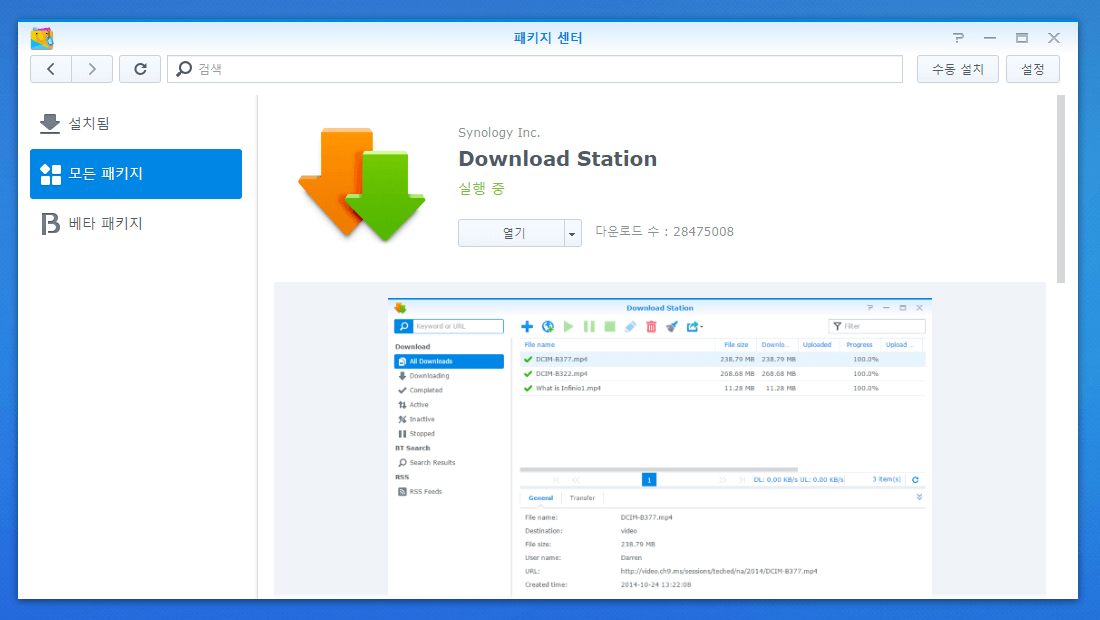Click the 실행 중 status text

(481, 189)
